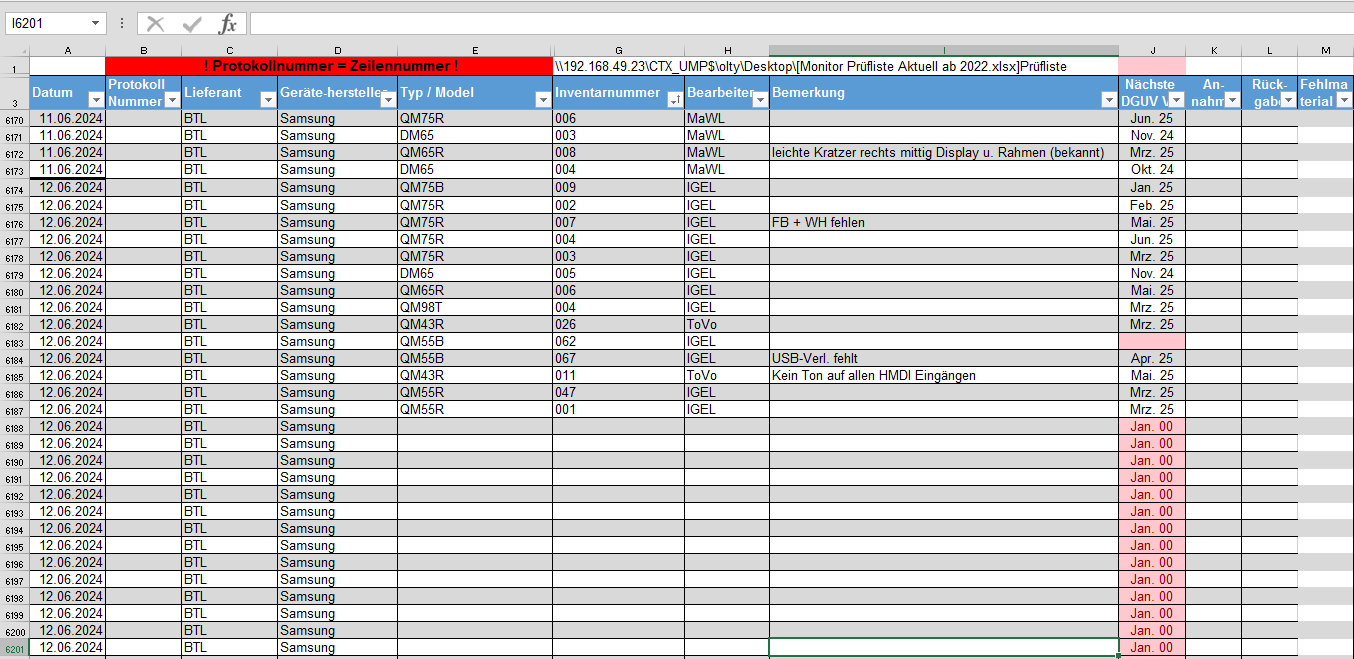Select column E header

[475, 50]
